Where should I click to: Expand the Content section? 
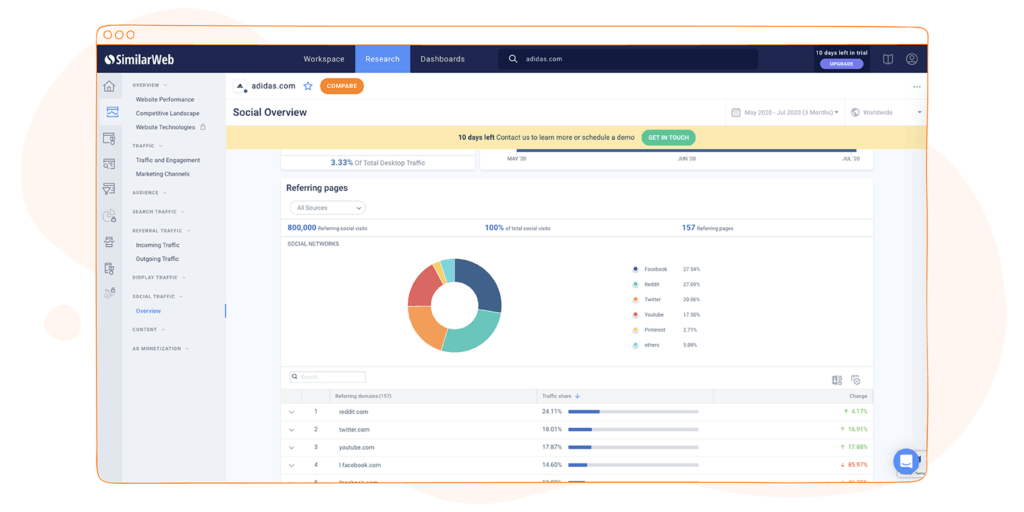148,330
